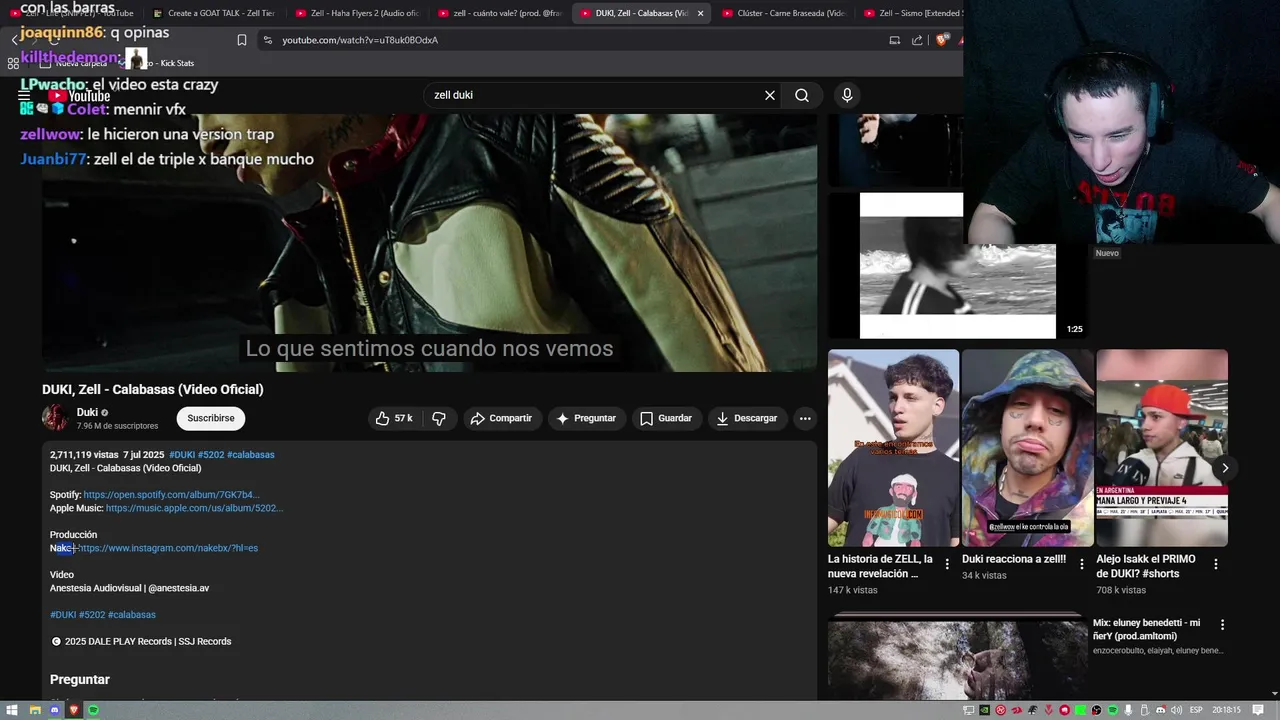Open Windows Start menu
This screenshot has width=1280, height=720.
[12, 710]
